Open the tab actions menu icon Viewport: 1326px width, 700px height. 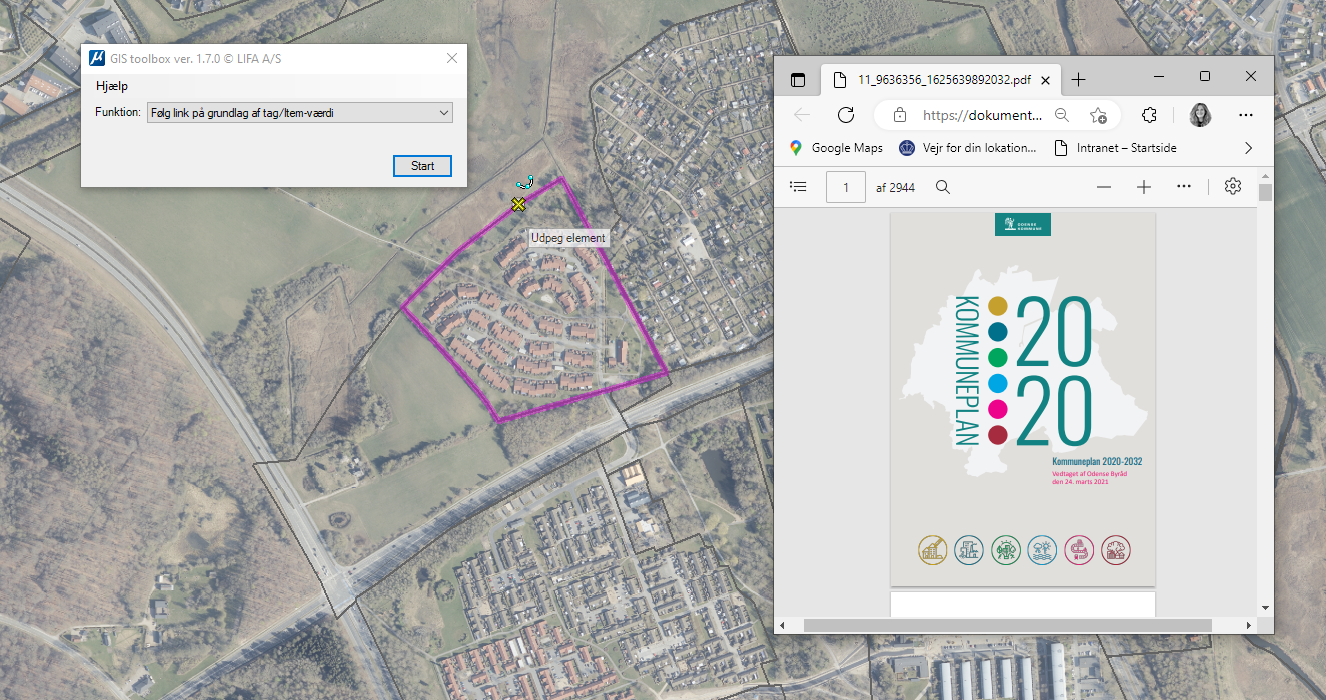pos(798,80)
